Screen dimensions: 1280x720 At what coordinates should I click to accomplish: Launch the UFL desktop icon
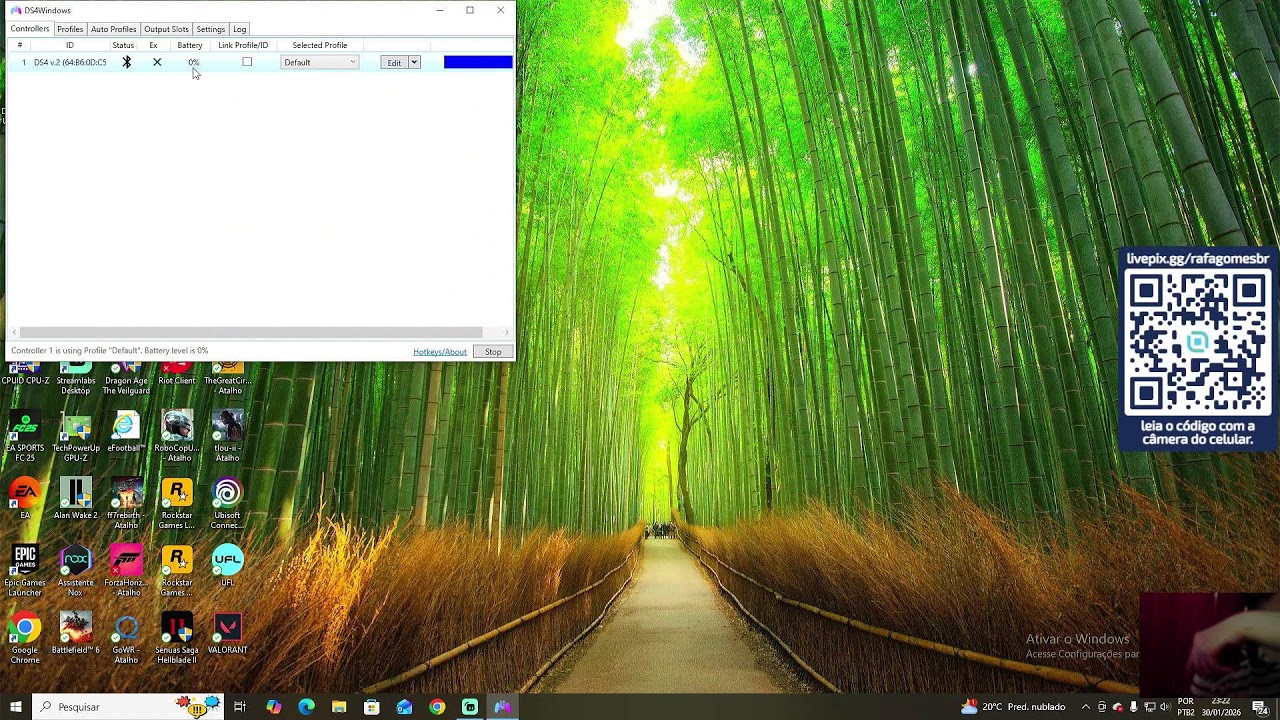pos(227,566)
